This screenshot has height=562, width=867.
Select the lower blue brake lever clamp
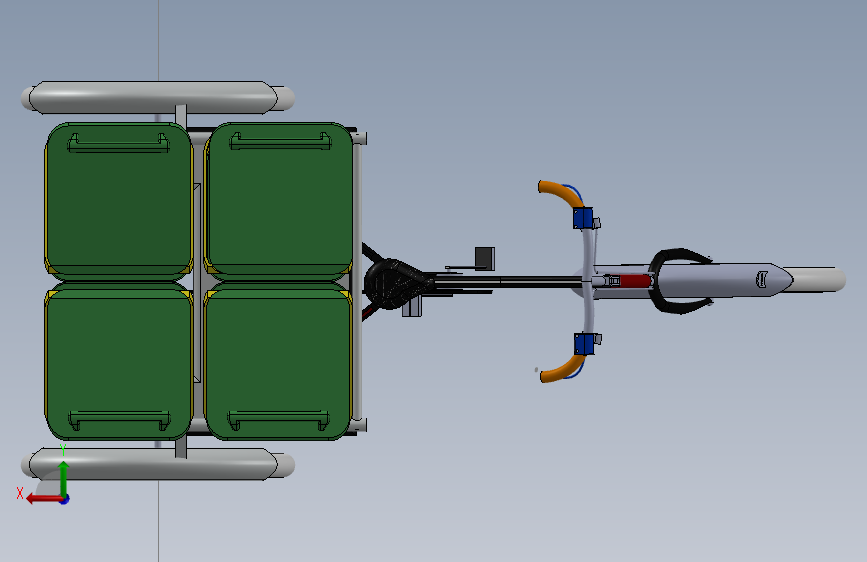pyautogui.click(x=584, y=344)
